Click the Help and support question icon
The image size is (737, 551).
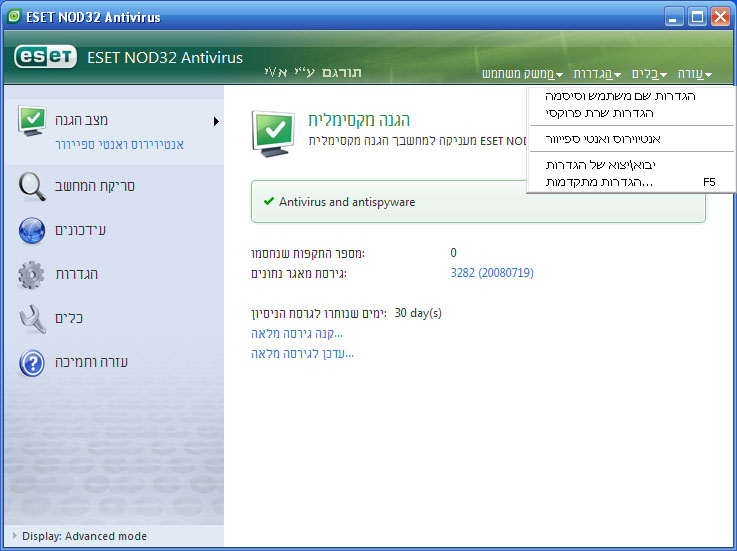coord(33,362)
